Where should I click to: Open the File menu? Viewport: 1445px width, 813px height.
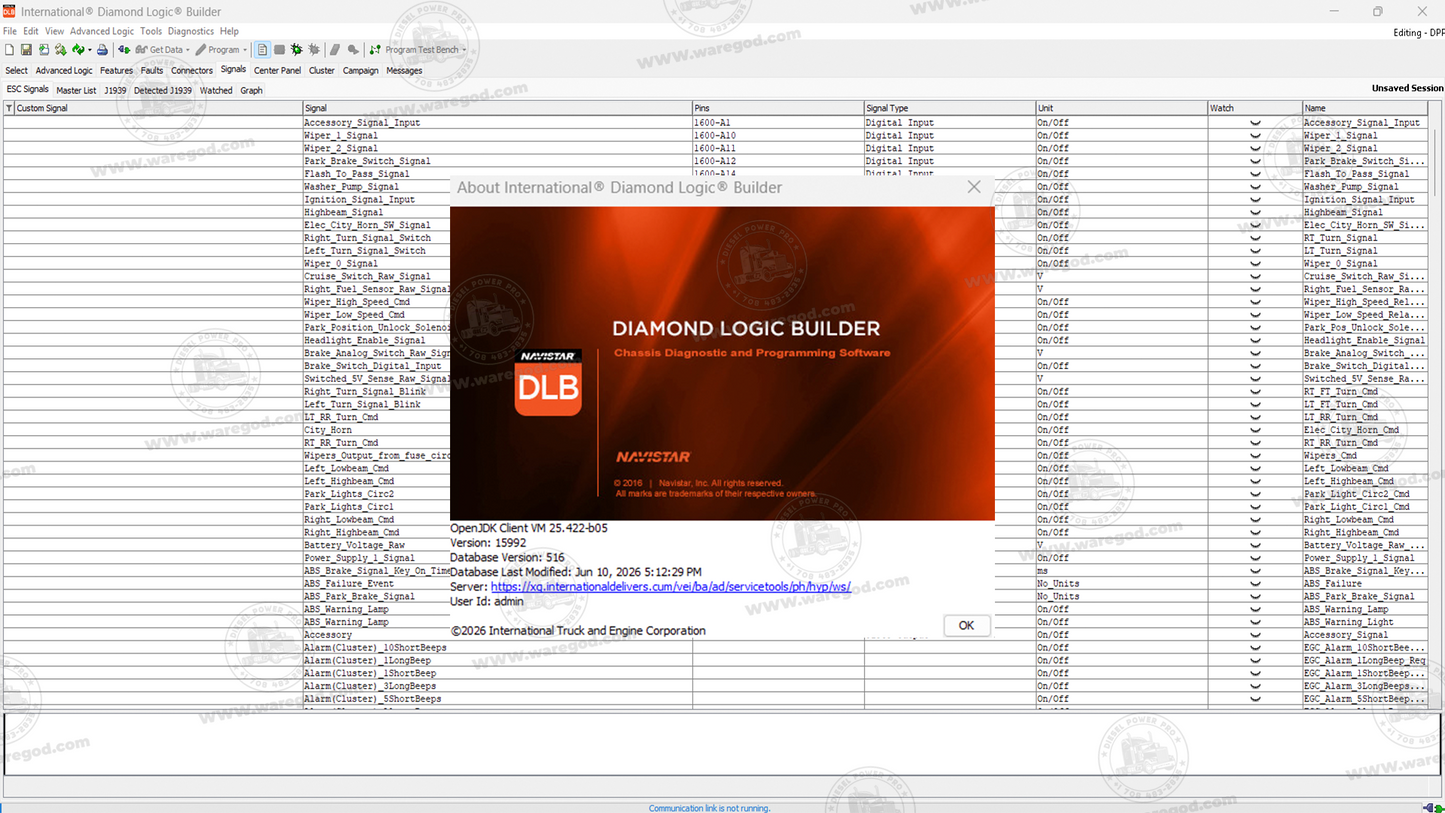(x=10, y=31)
